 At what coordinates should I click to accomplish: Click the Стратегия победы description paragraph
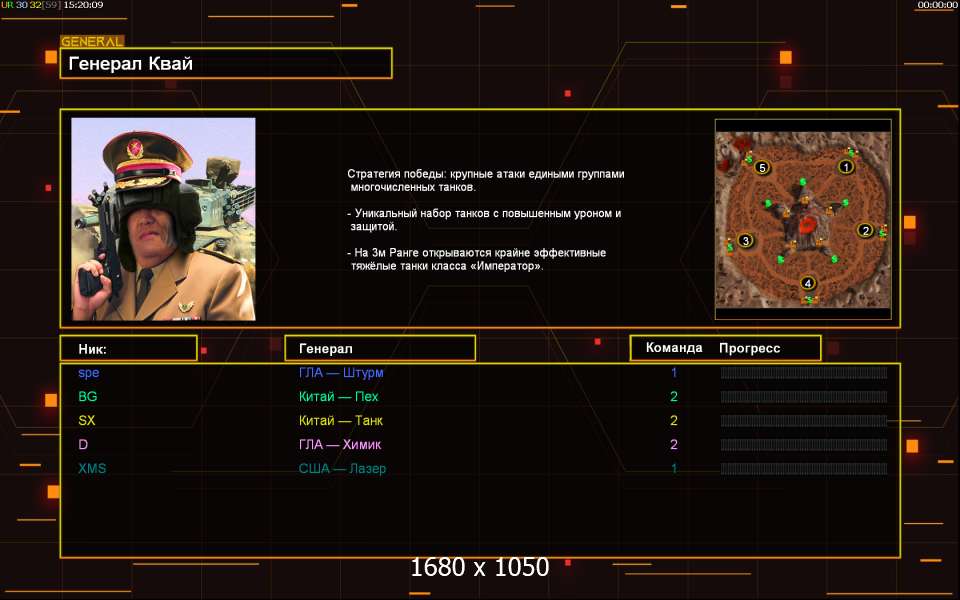[486, 181]
